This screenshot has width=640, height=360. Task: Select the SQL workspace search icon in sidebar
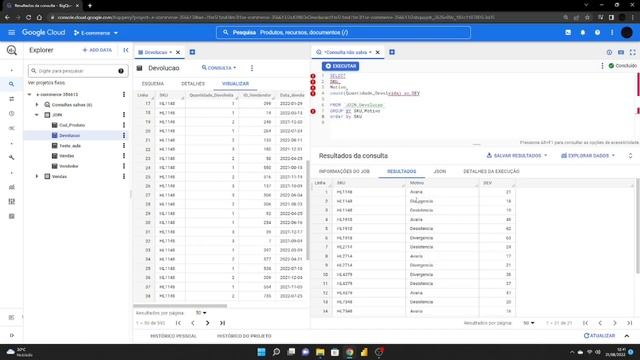click(11, 84)
